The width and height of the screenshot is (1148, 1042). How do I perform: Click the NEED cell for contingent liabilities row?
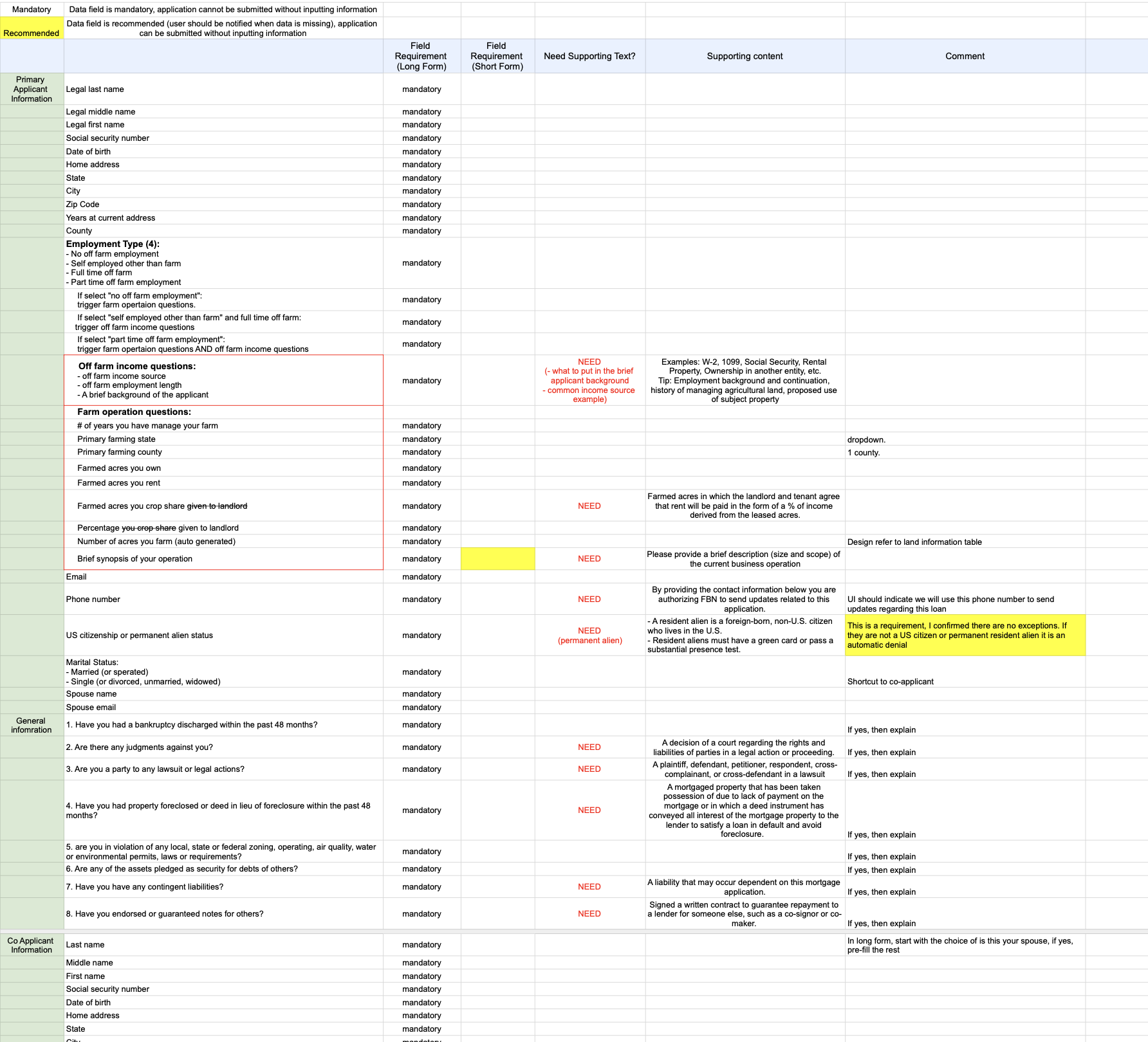(x=589, y=887)
